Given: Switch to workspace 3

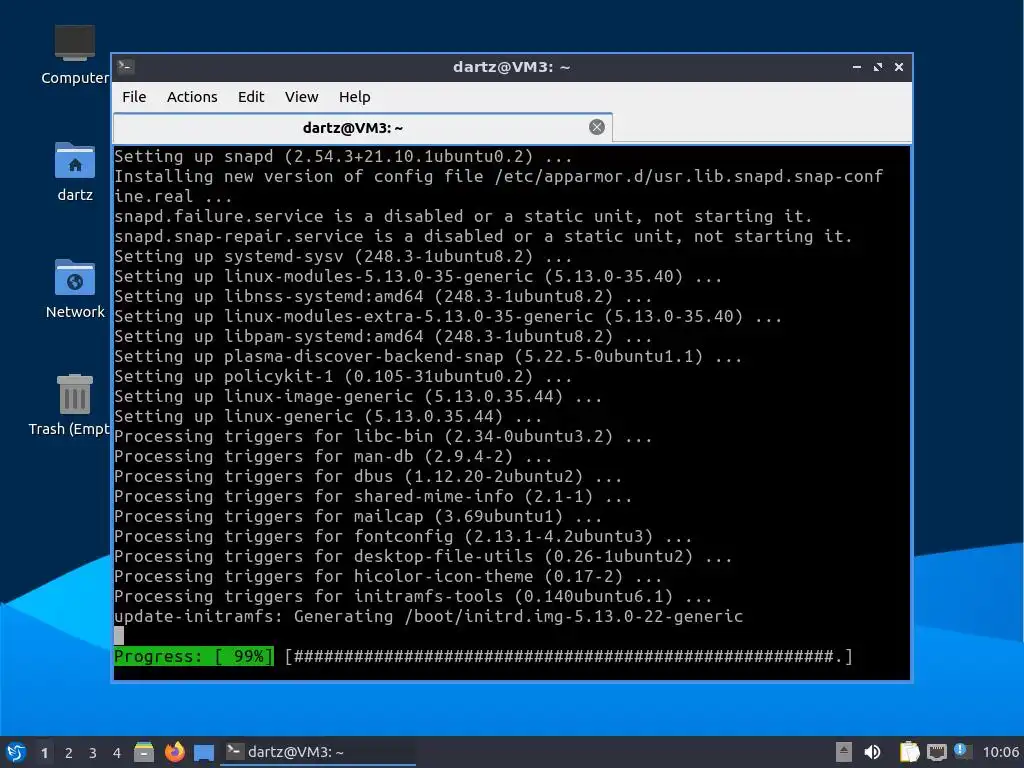Looking at the screenshot, I should point(93,753).
